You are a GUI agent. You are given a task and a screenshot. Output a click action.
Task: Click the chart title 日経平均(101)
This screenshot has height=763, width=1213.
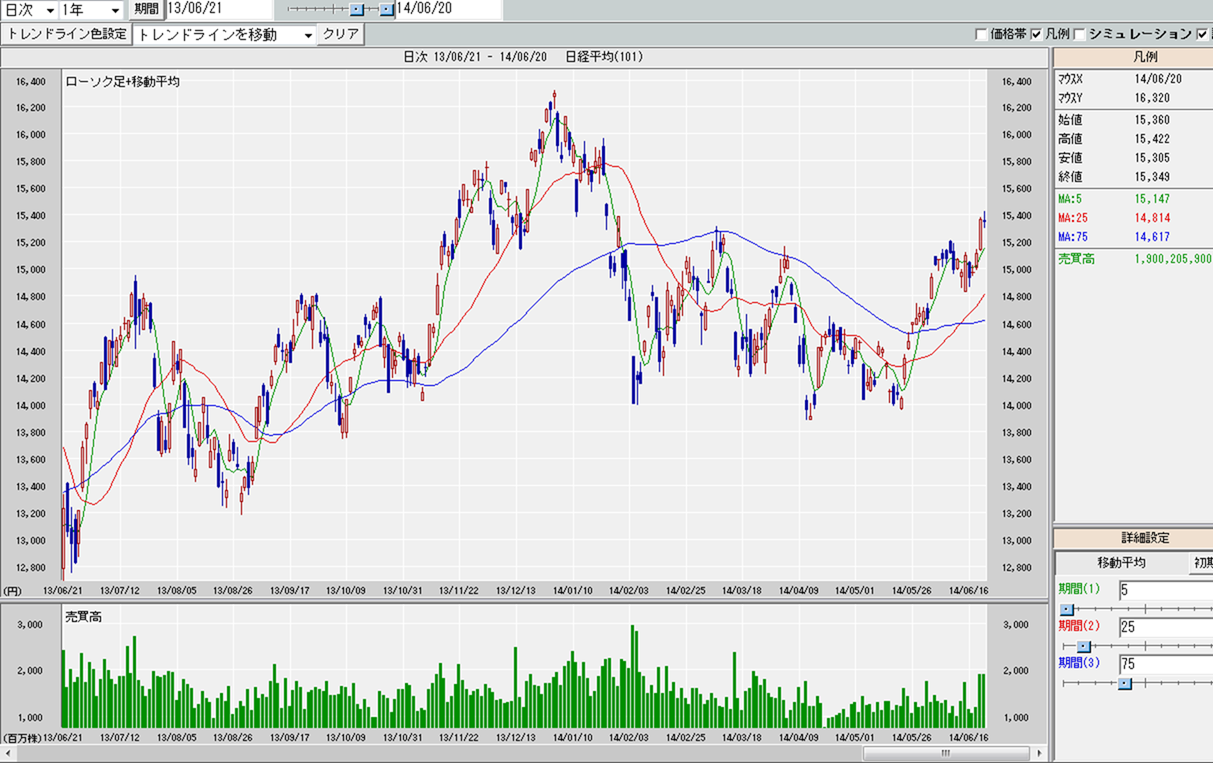(604, 57)
